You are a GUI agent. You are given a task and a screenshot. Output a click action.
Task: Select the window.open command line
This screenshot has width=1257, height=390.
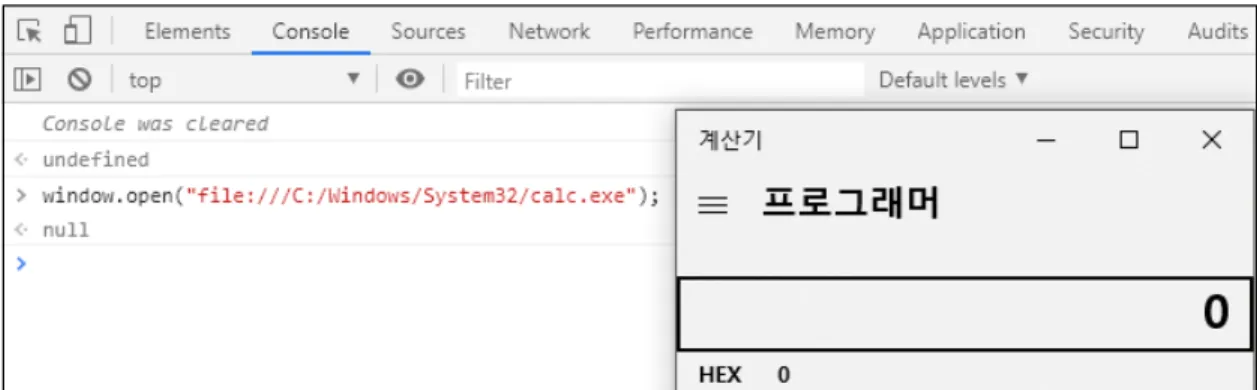point(351,195)
